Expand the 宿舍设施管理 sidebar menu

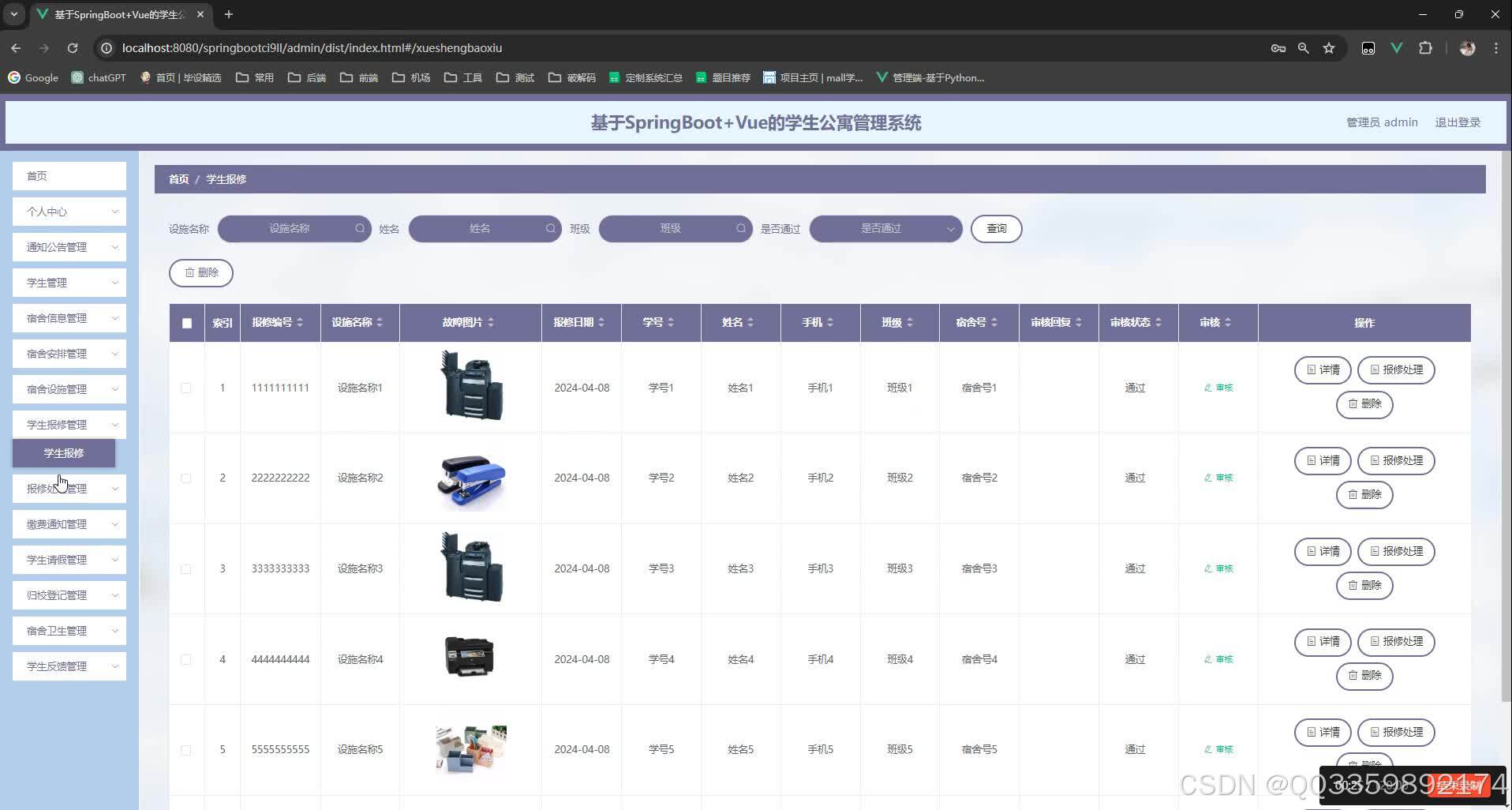pos(69,389)
